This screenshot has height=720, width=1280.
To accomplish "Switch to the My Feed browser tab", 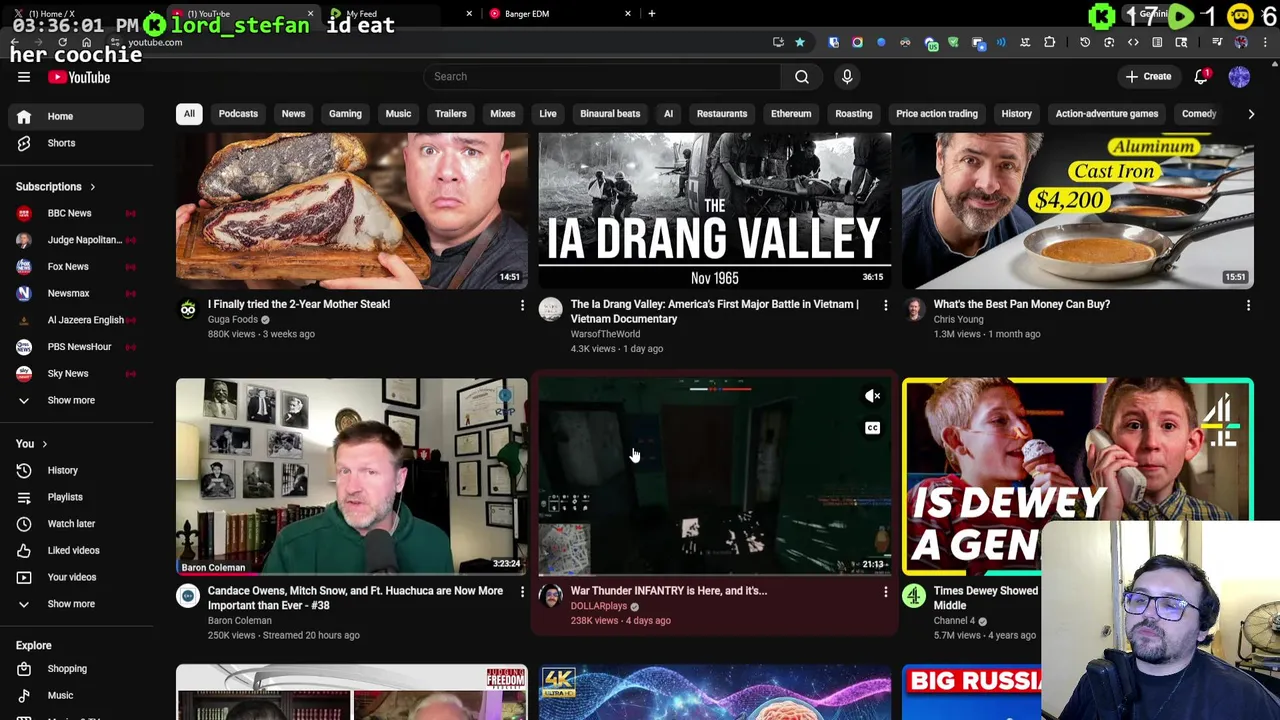I will pyautogui.click(x=400, y=14).
